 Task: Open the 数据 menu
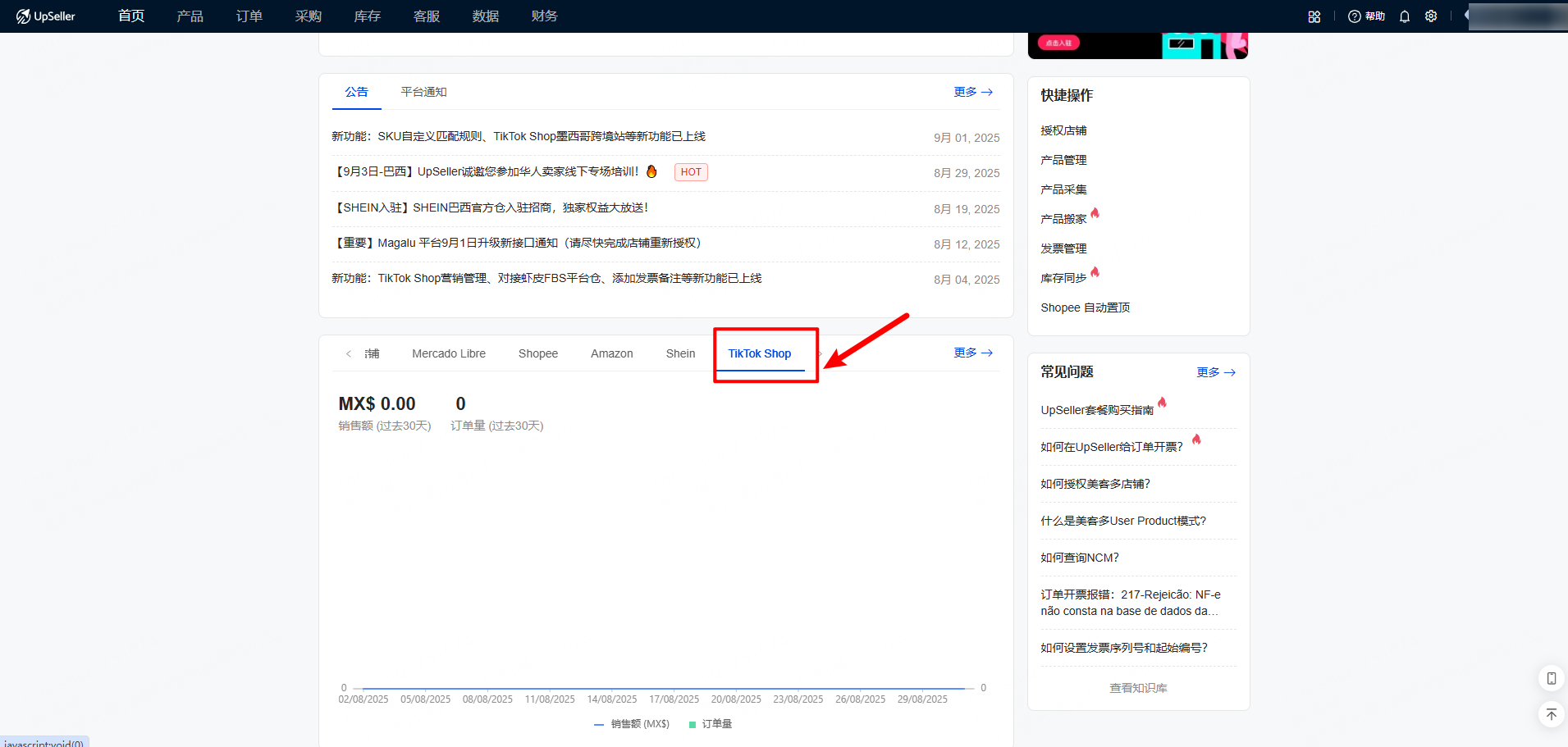click(486, 16)
